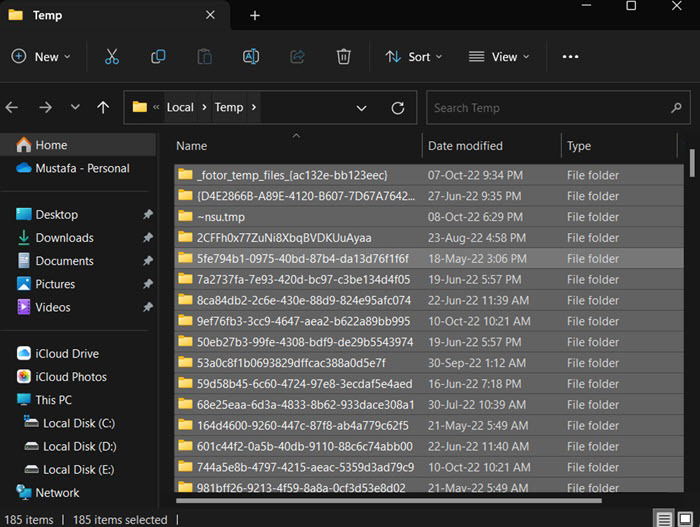
Task: Click the Search Temp field
Action: pos(558,108)
